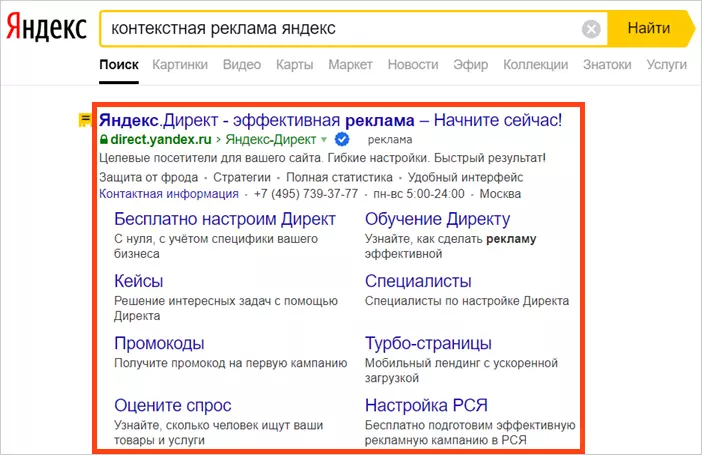This screenshot has width=702, height=455.
Task: Click the direct.yandex.ru URL
Action: coord(161,140)
